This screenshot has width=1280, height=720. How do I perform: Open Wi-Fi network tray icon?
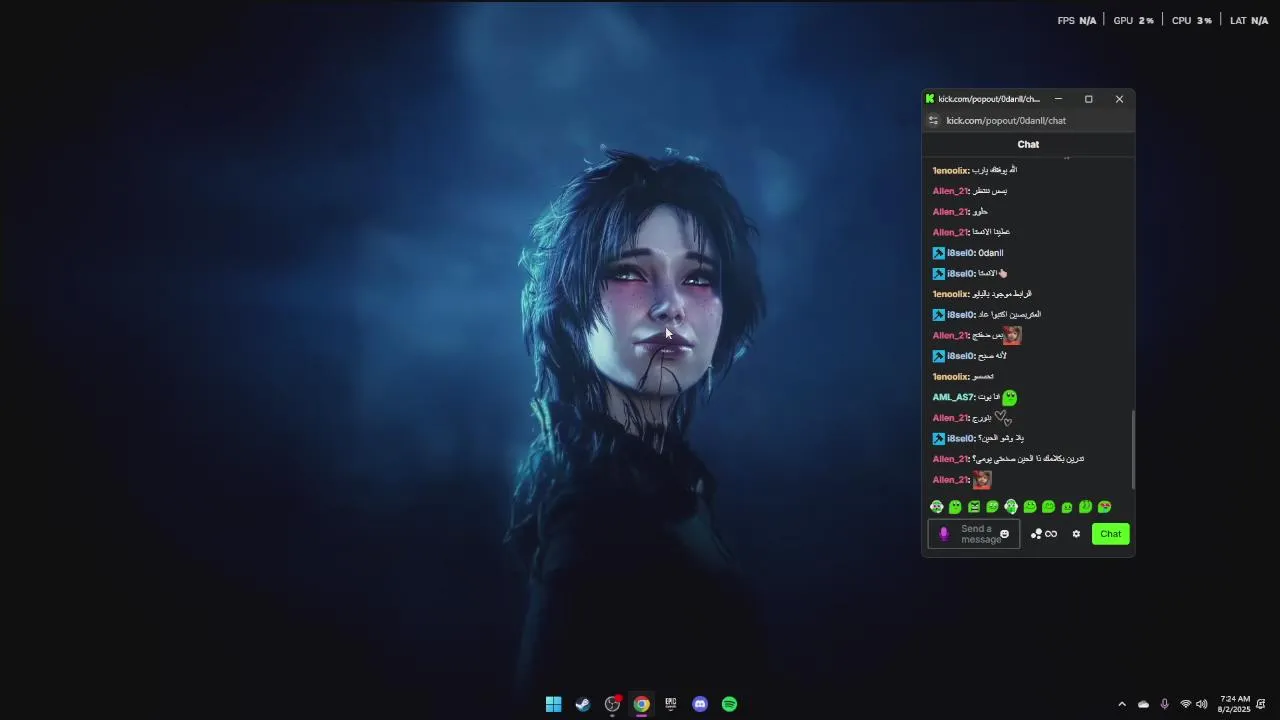coord(1185,704)
